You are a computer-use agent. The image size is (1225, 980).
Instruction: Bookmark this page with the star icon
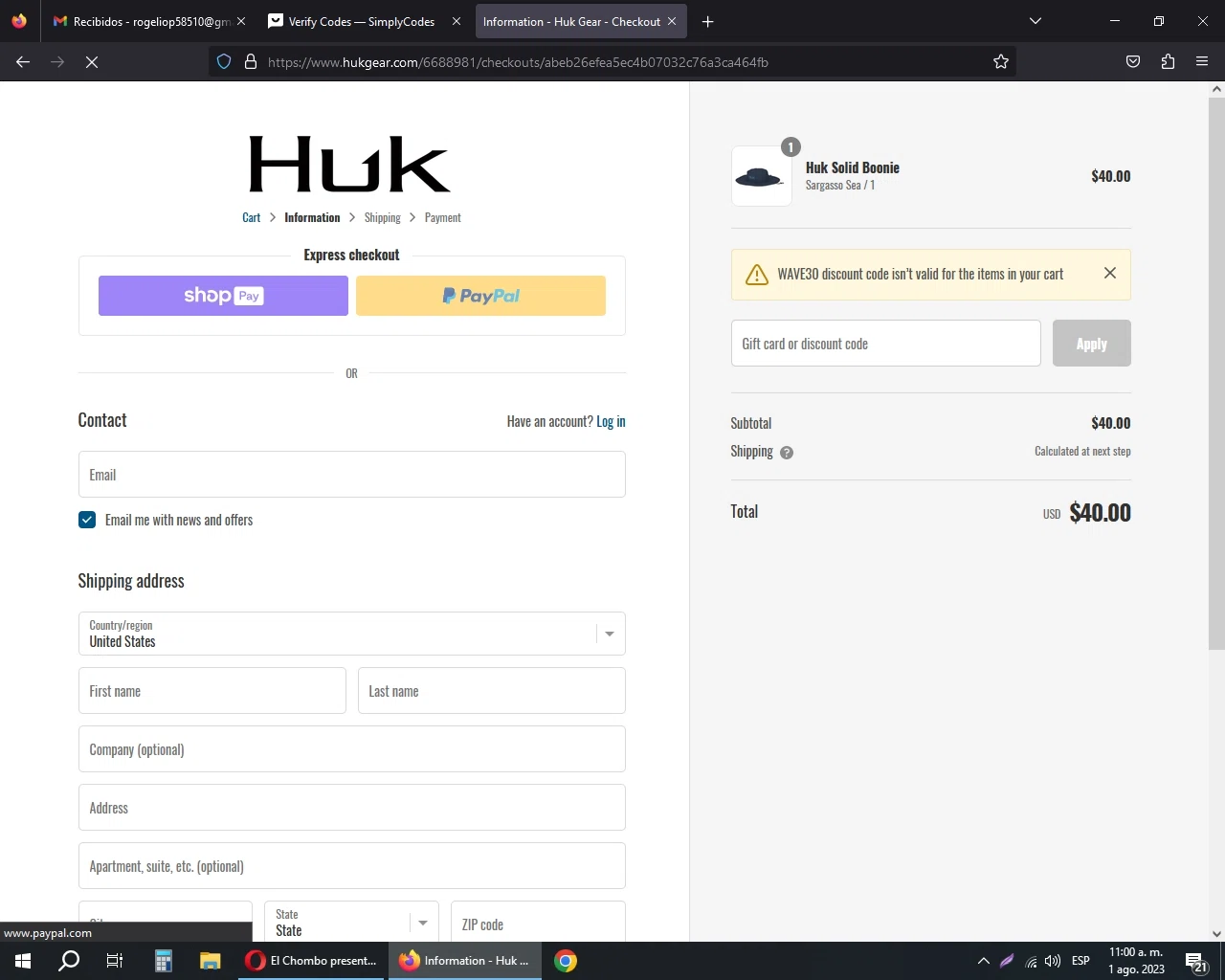click(x=1001, y=62)
